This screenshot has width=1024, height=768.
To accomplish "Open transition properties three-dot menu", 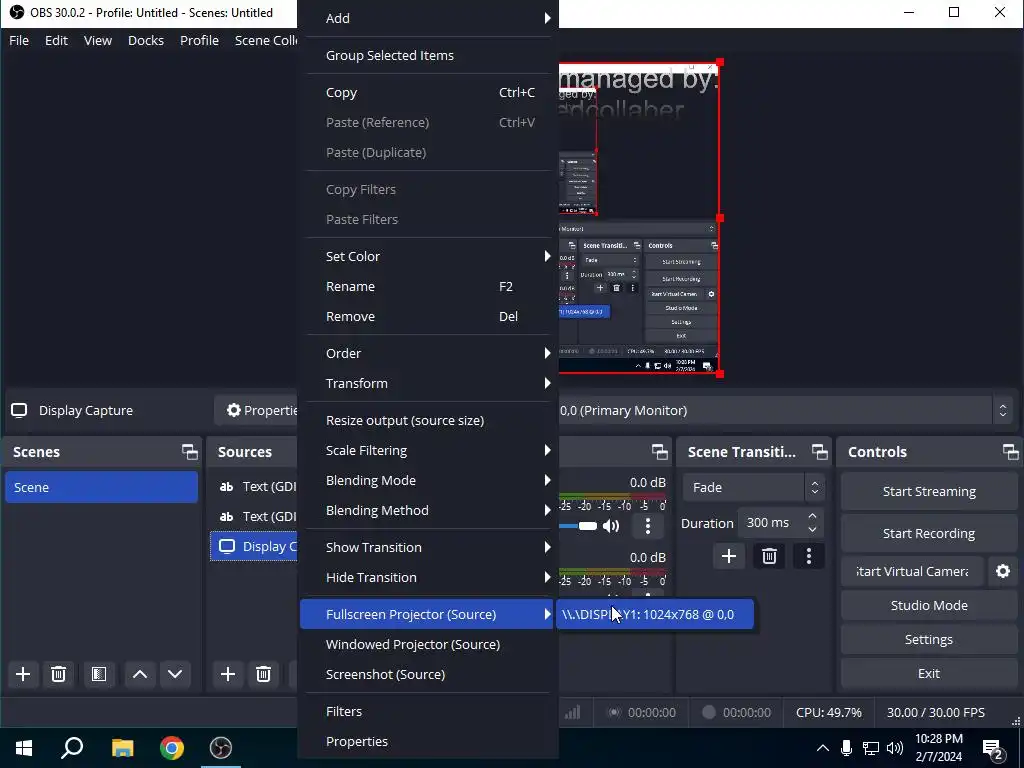I will pos(809,556).
